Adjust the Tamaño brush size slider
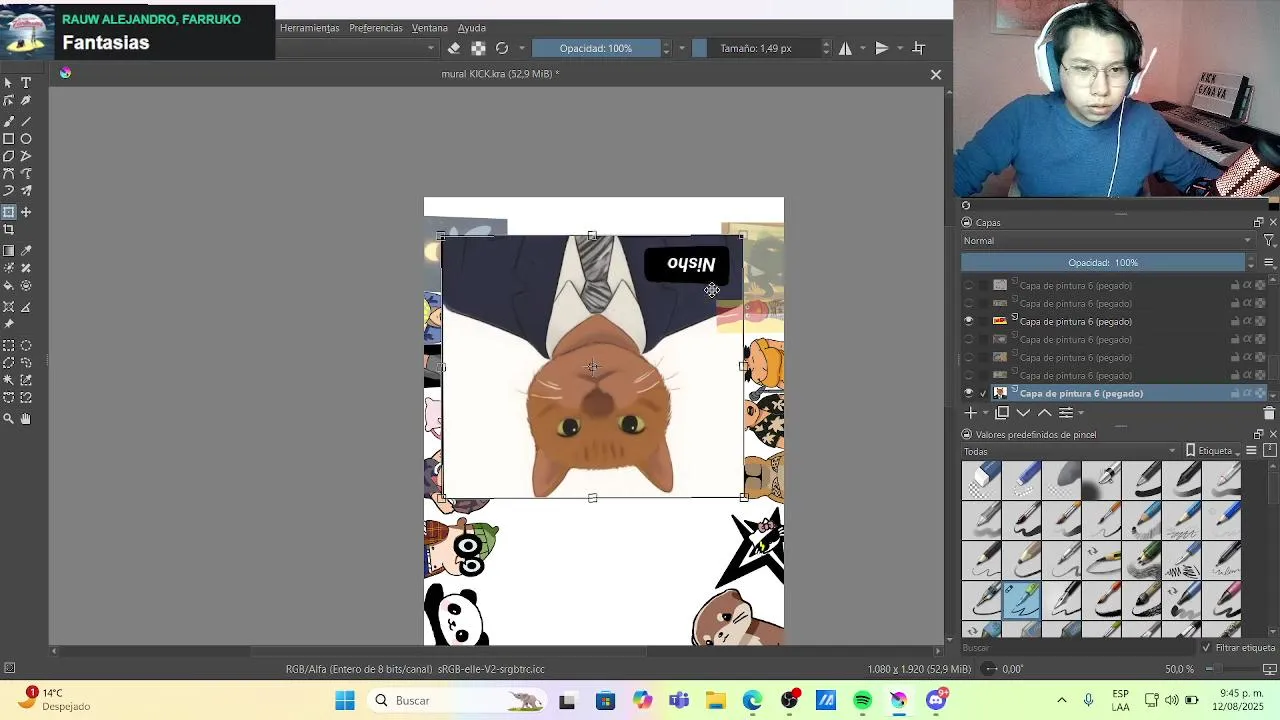 756,48
